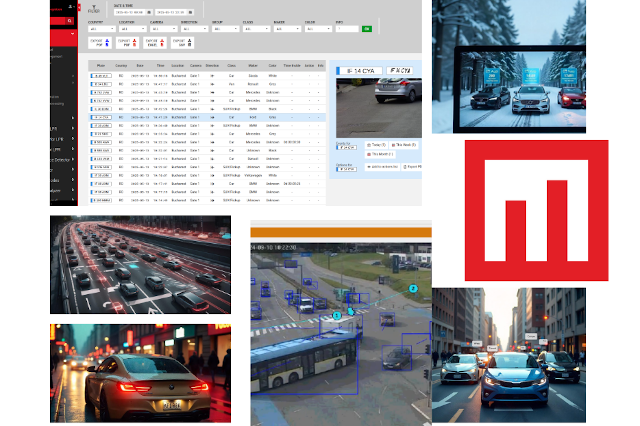Click the Add to action list button

tap(382, 167)
